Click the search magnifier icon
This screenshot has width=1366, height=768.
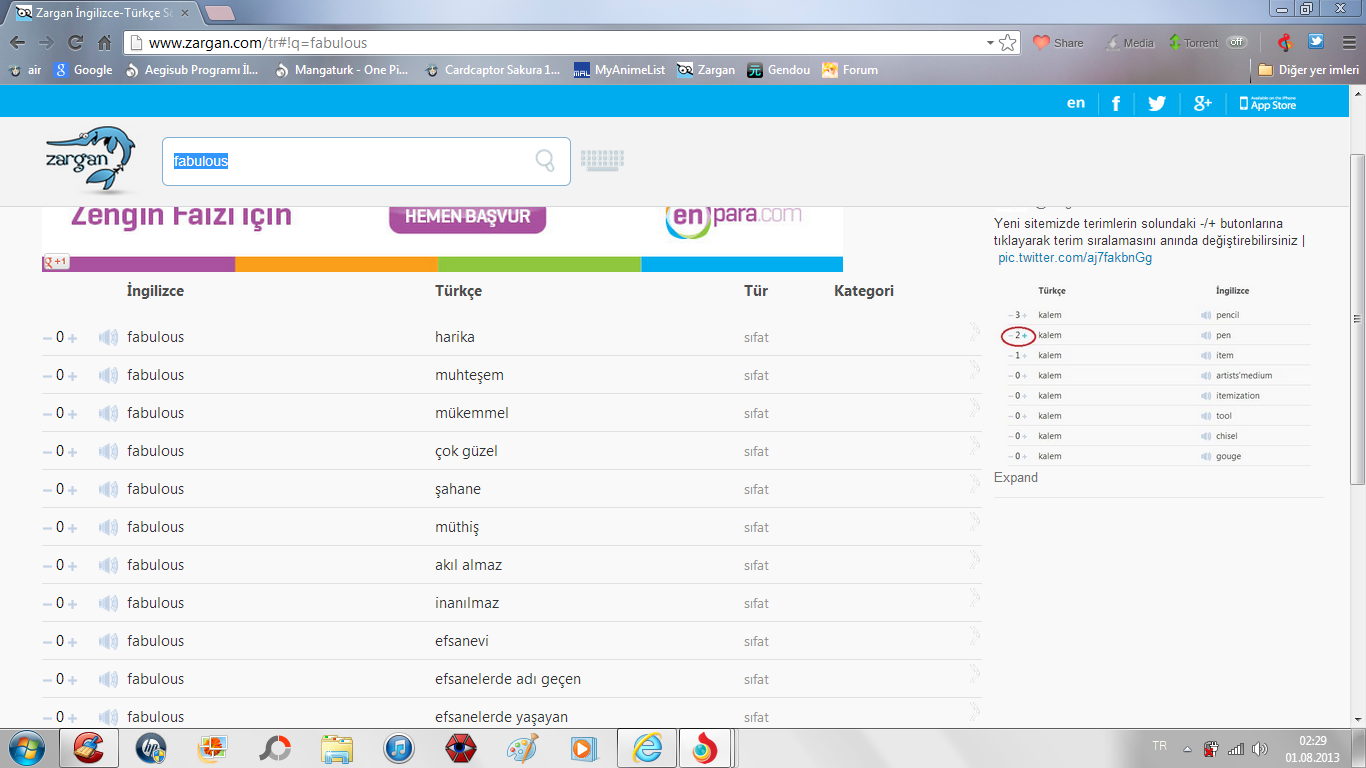pos(545,161)
